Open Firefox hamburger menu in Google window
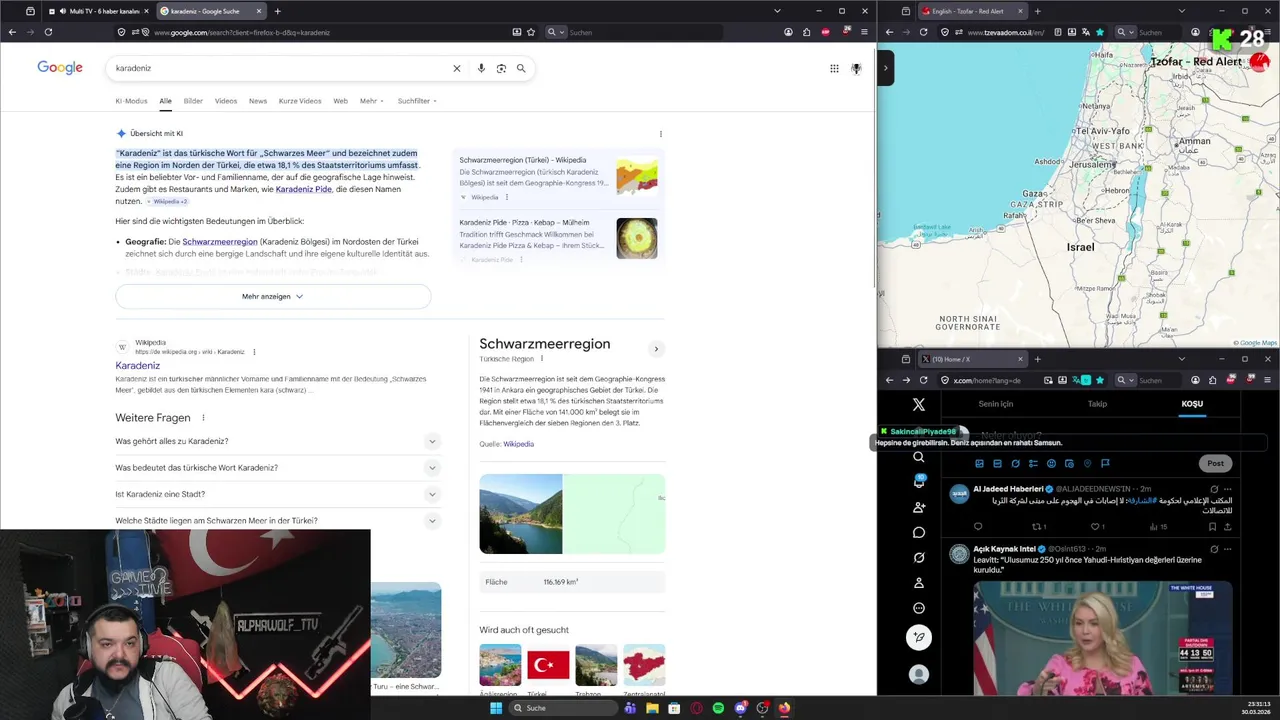This screenshot has width=1280, height=720. click(x=864, y=32)
